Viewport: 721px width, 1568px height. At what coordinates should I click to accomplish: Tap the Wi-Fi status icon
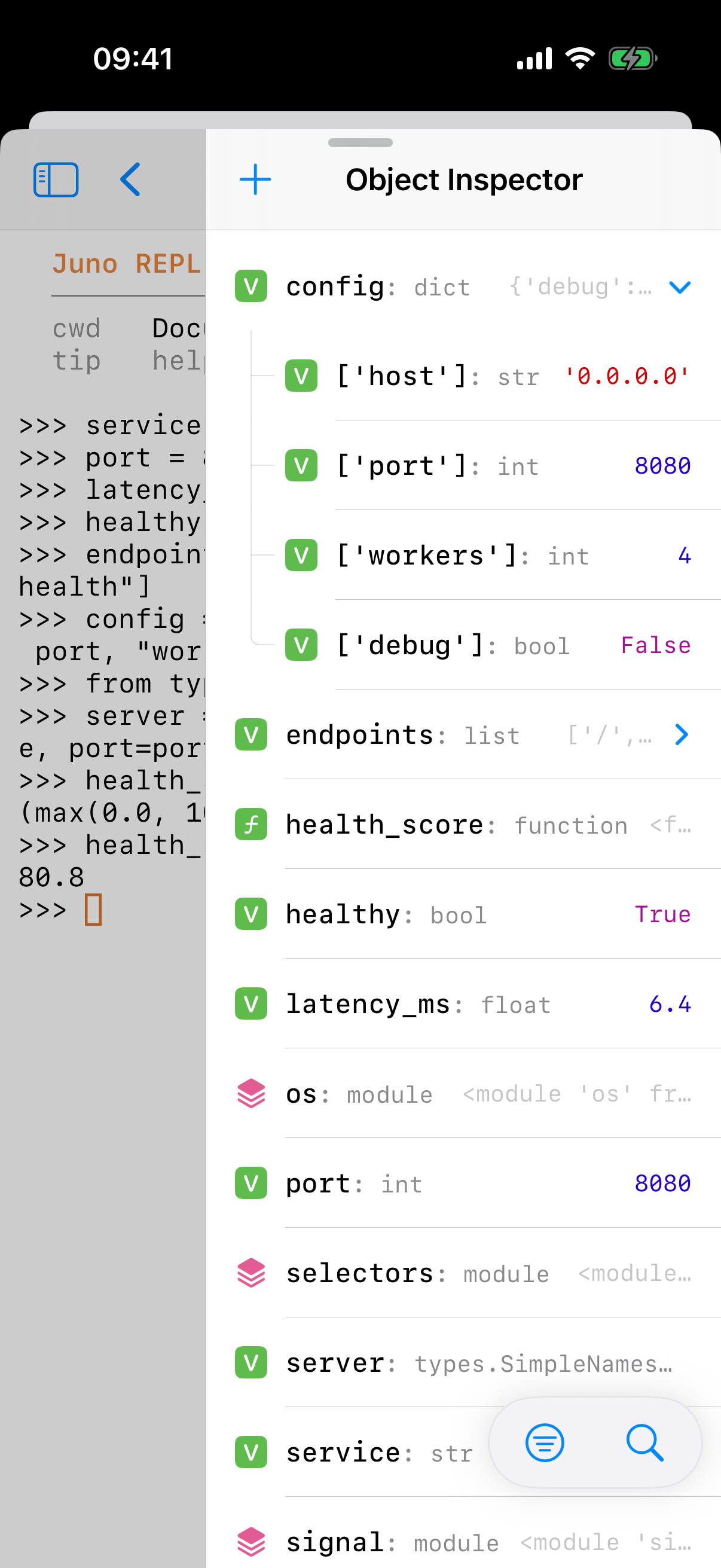point(580,59)
